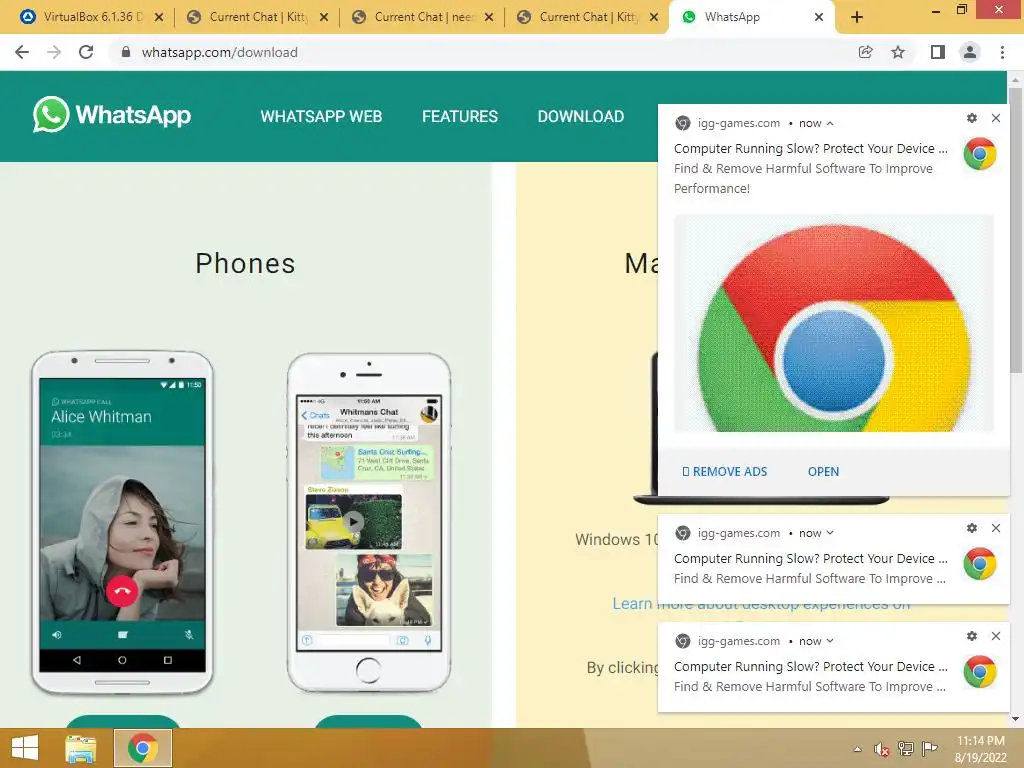Screen dimensions: 1024x768
Task: Dismiss the expanded igg-games notification
Action: tap(996, 118)
